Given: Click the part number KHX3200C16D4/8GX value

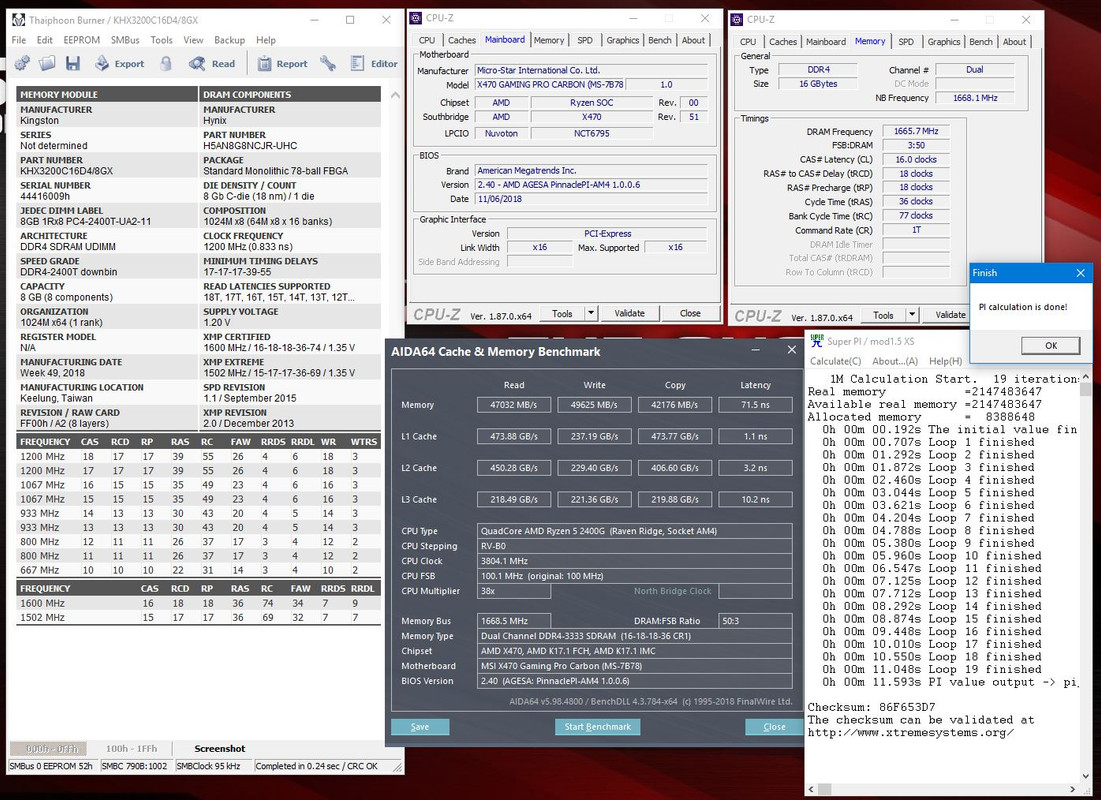Looking at the screenshot, I should (x=67, y=171).
